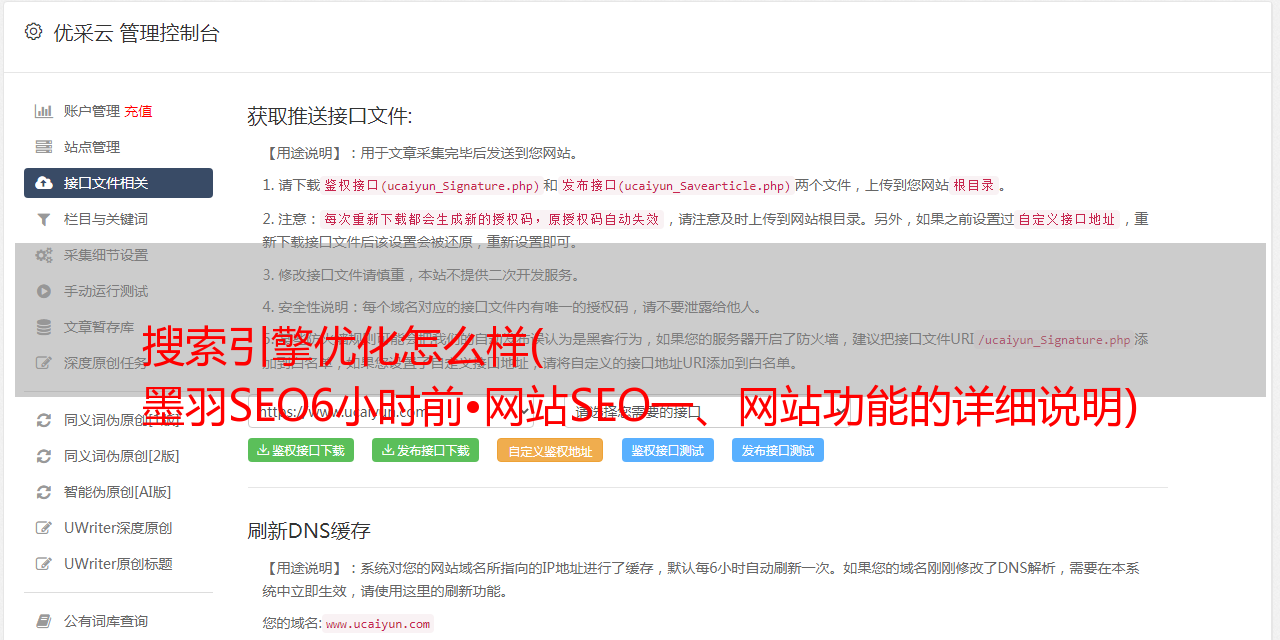Click the refresh icon of 同义词伪原创

44,420
